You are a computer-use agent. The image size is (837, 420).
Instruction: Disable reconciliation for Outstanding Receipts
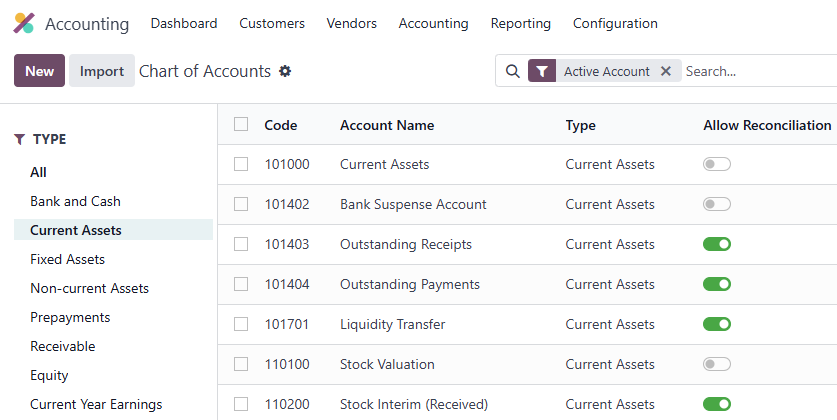click(x=716, y=244)
